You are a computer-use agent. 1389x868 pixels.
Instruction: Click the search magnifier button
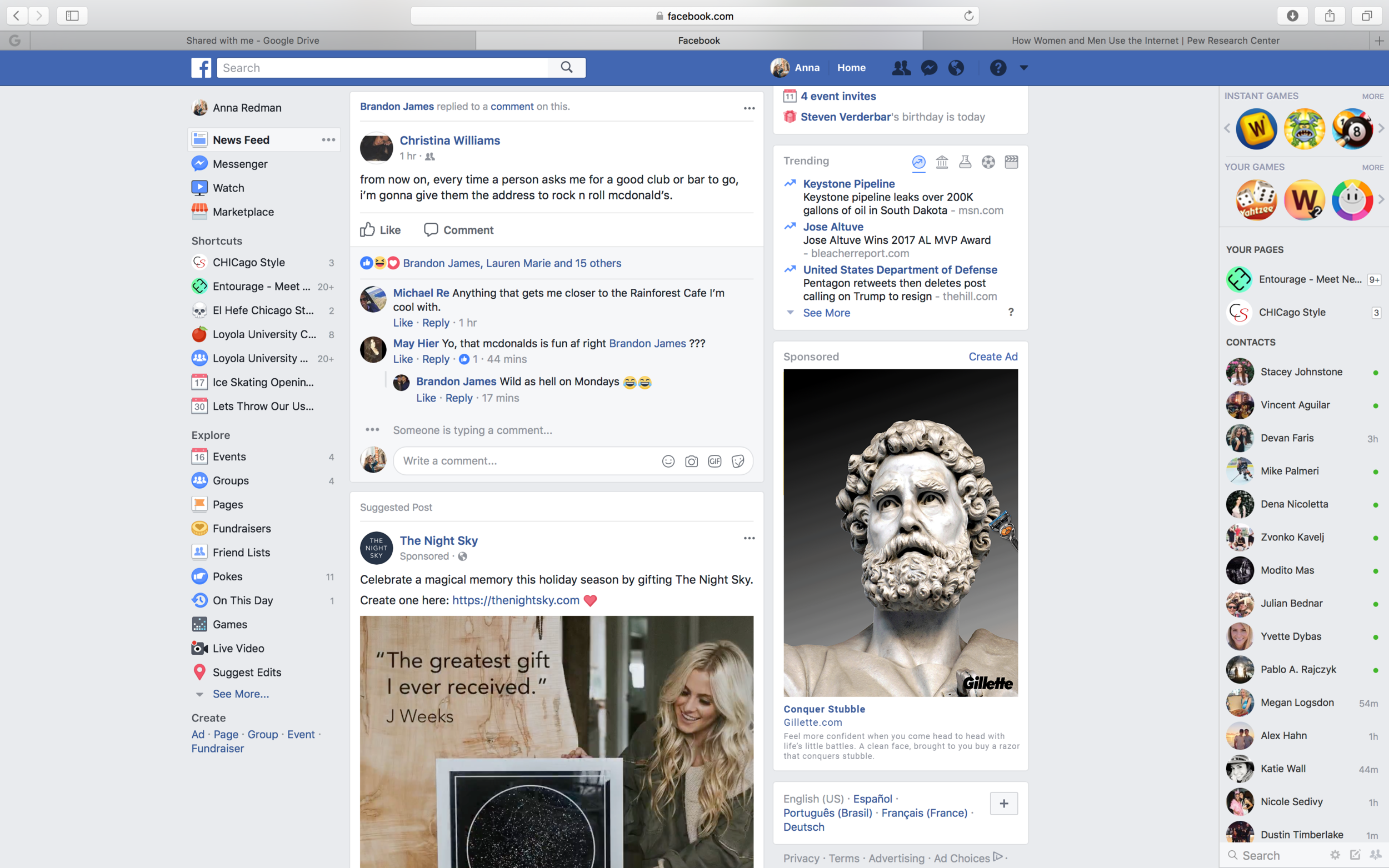567,68
